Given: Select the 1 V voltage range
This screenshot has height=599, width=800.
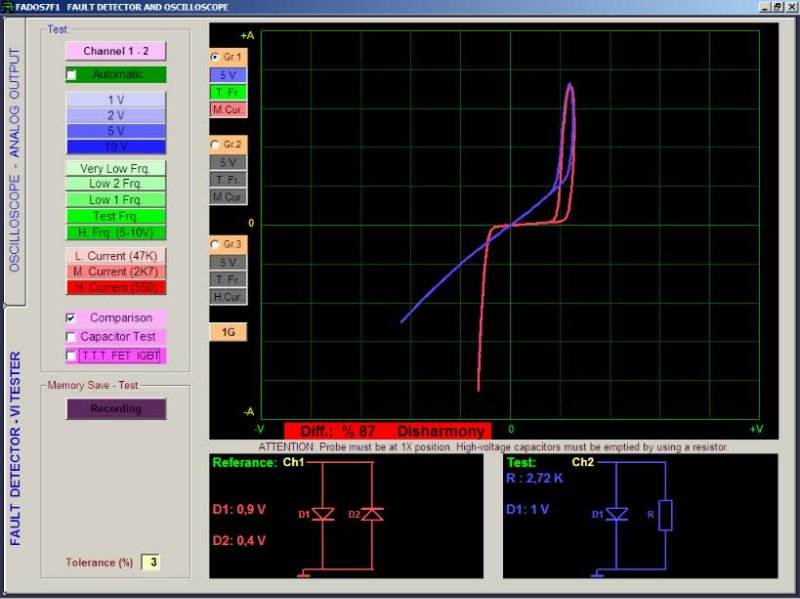Looking at the screenshot, I should tap(116, 100).
